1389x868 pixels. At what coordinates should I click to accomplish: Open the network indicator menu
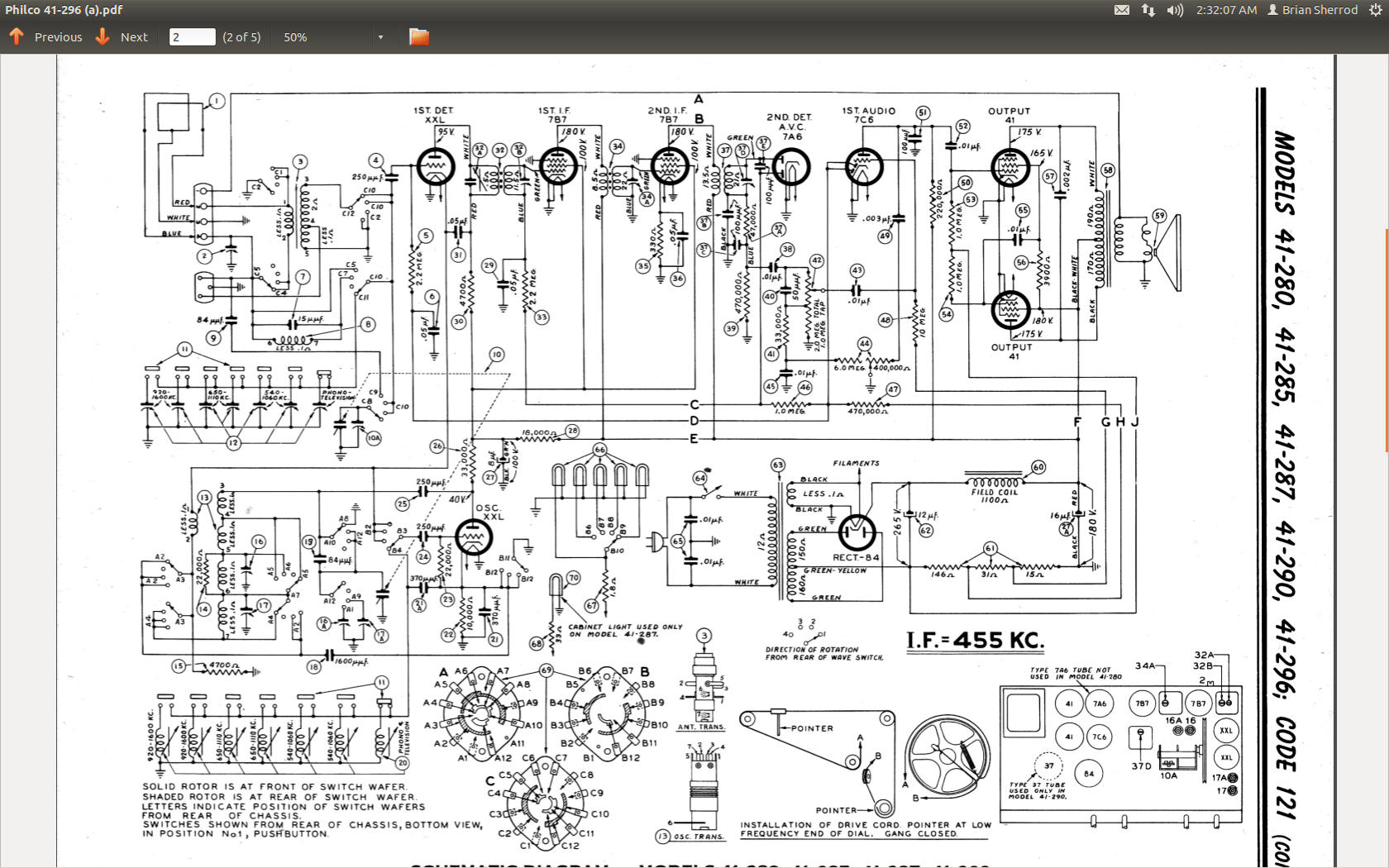pyautogui.click(x=1148, y=10)
